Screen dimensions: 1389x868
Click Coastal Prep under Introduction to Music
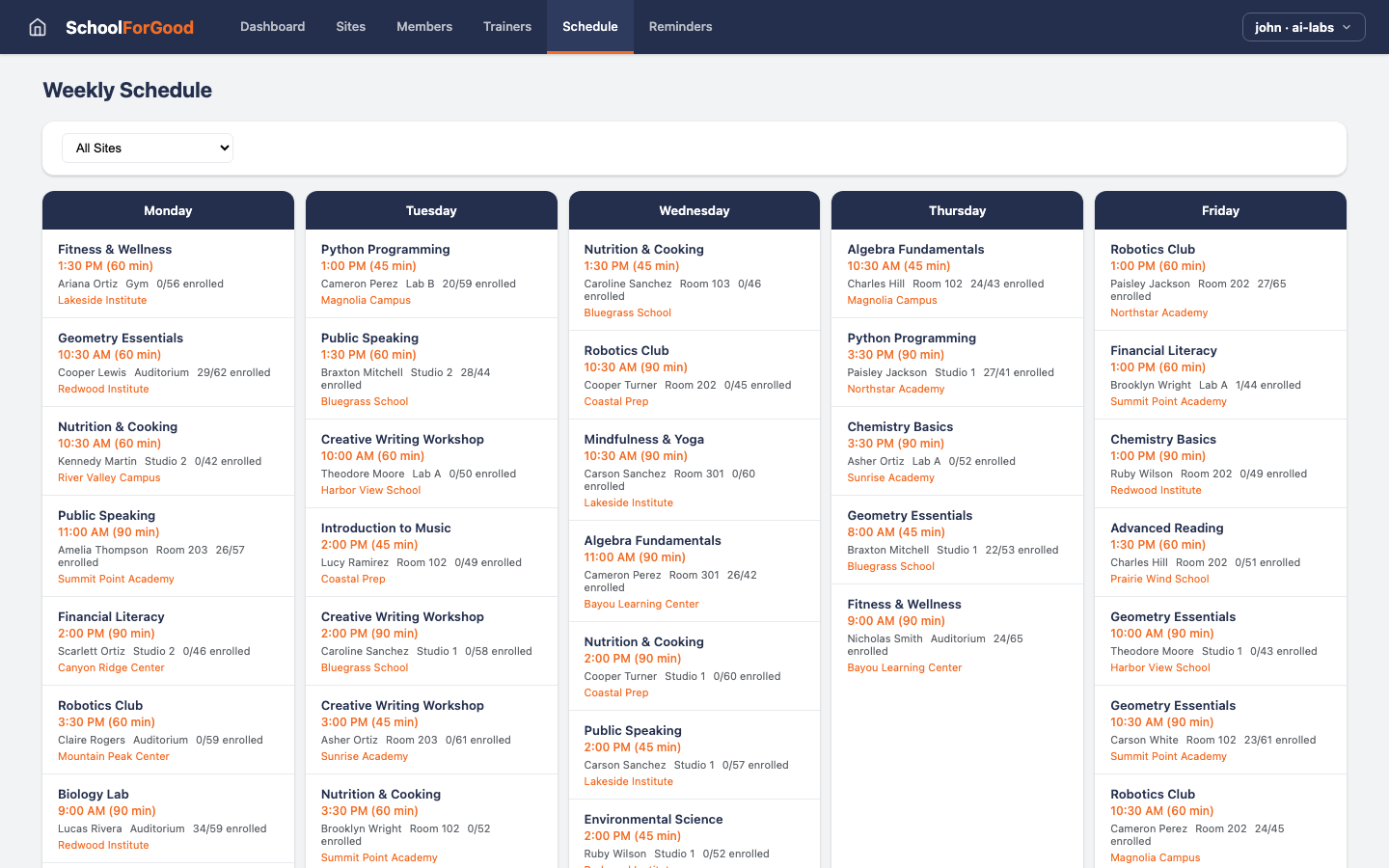[x=353, y=579]
